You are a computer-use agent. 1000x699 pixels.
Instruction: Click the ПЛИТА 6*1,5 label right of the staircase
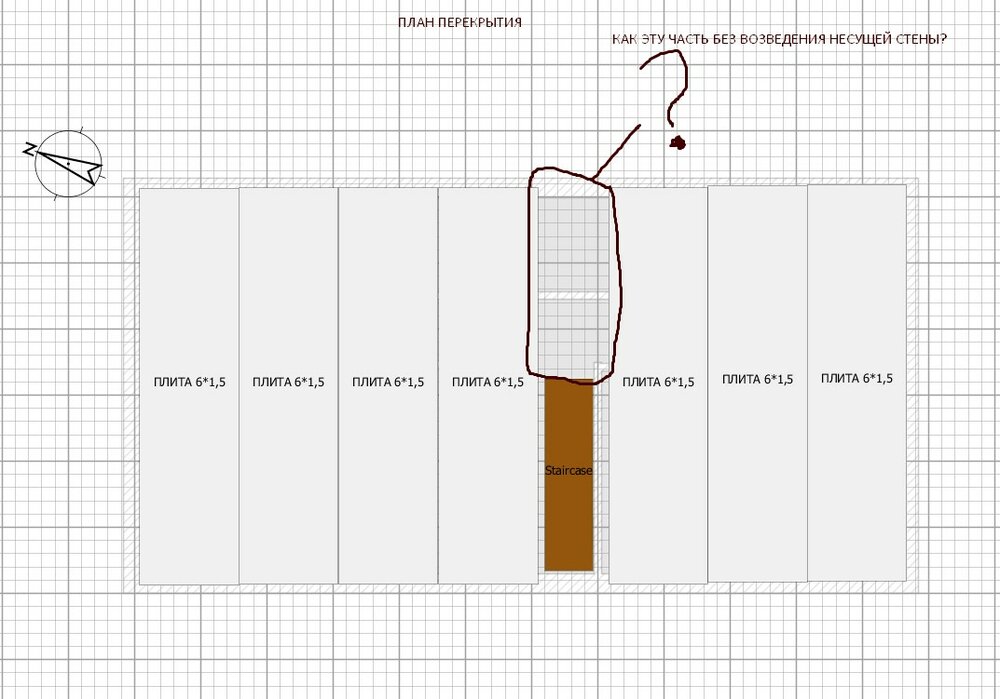click(658, 380)
